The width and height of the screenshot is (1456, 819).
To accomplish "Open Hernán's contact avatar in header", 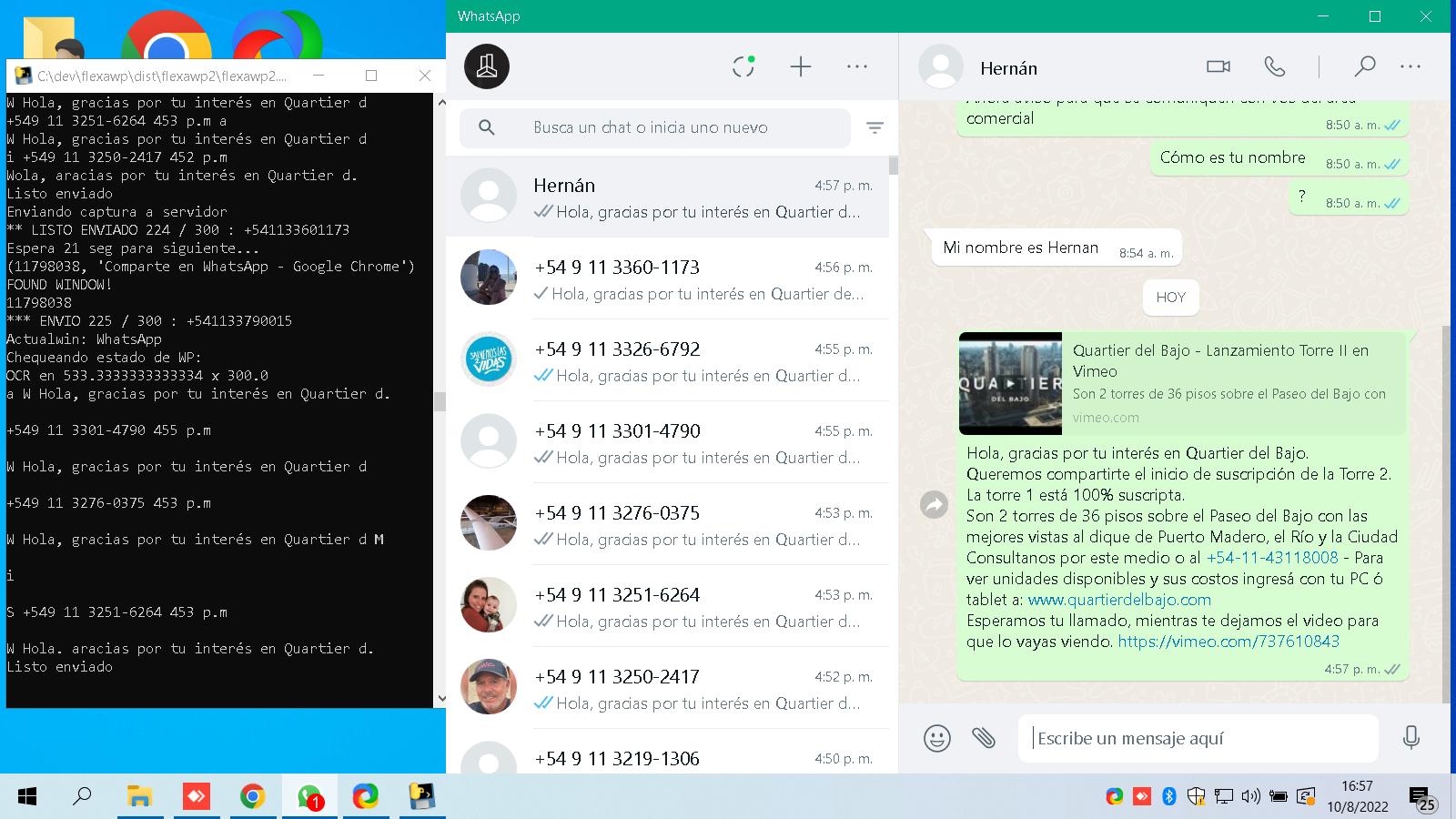I will point(941,67).
